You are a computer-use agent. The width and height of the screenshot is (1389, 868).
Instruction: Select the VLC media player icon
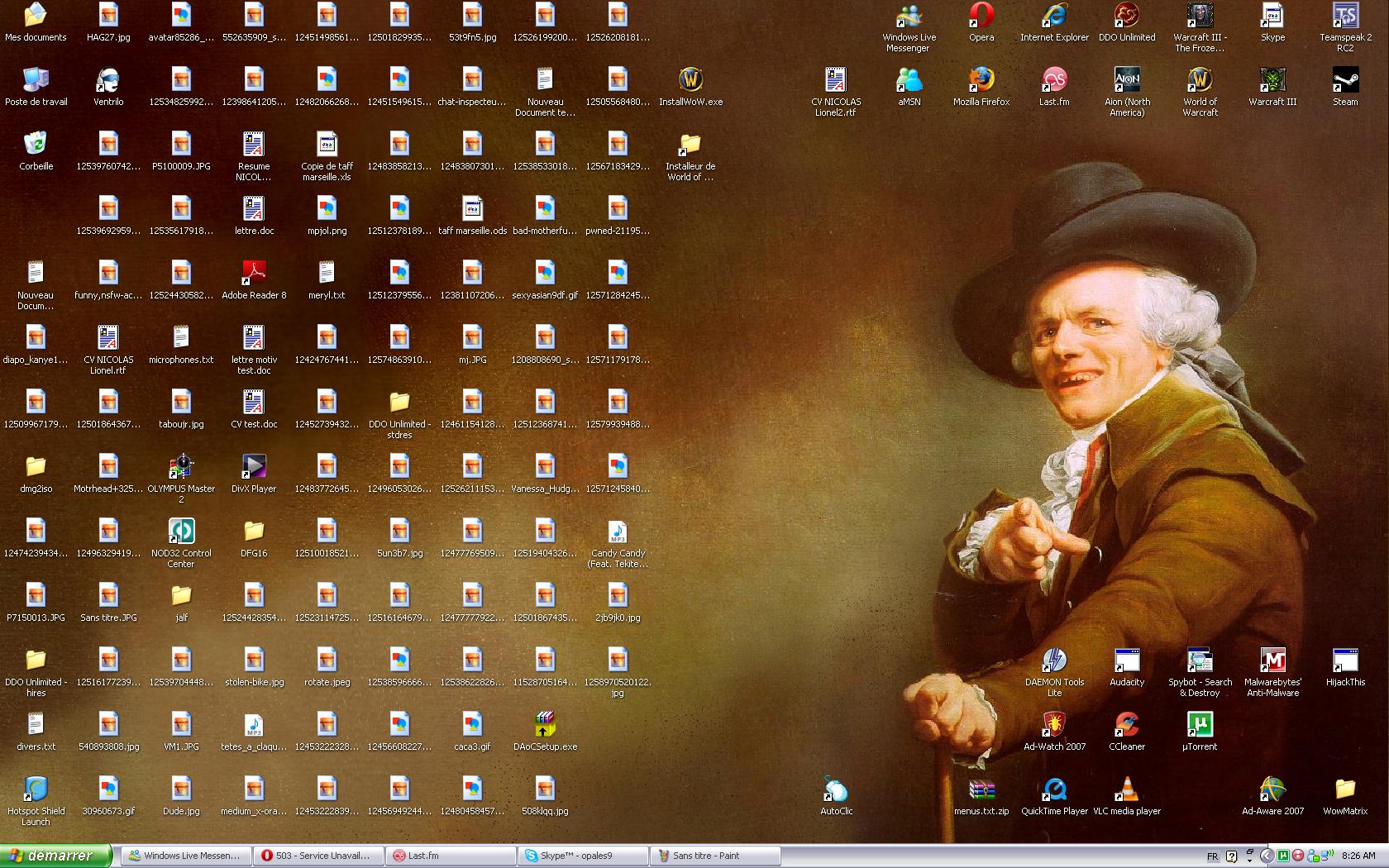[1127, 796]
